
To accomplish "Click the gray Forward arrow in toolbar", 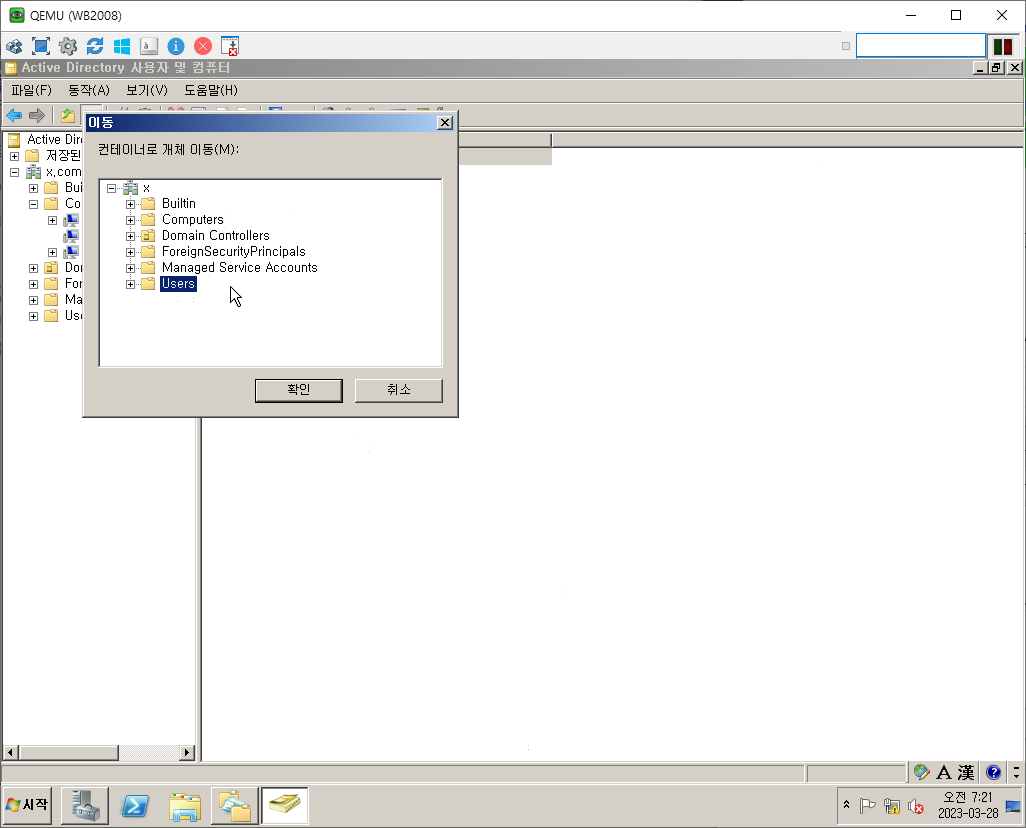I will coord(37,116).
